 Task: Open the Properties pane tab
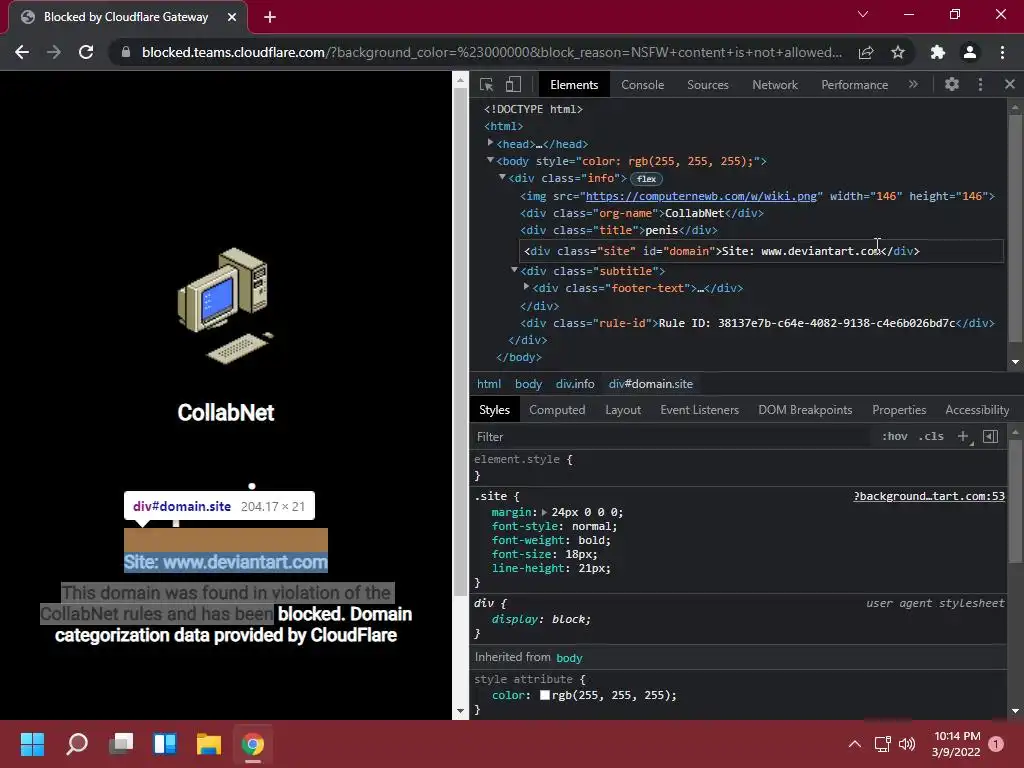pyautogui.click(x=899, y=409)
